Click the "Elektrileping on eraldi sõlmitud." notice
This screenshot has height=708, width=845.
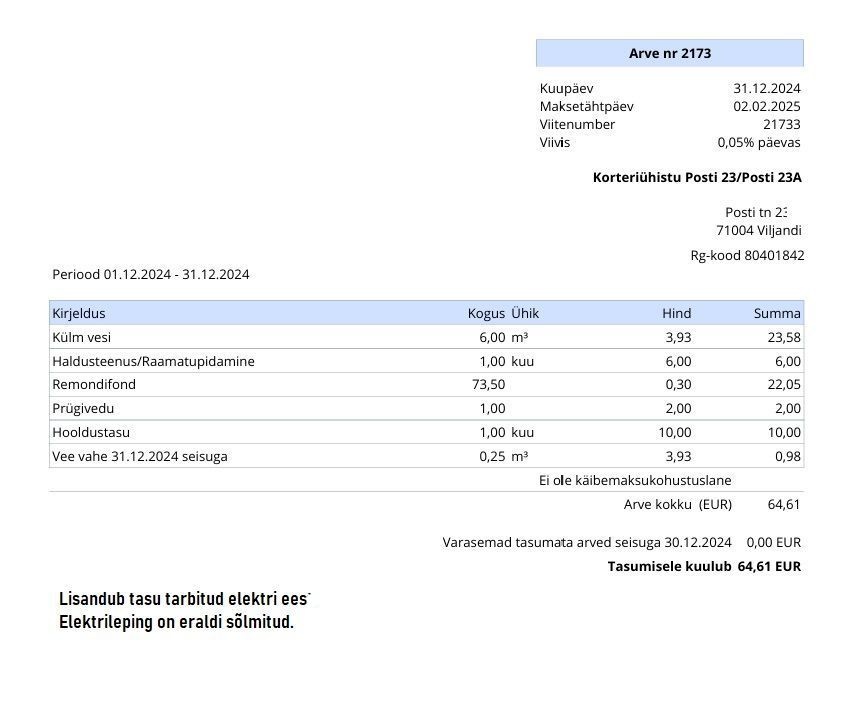click(x=176, y=622)
